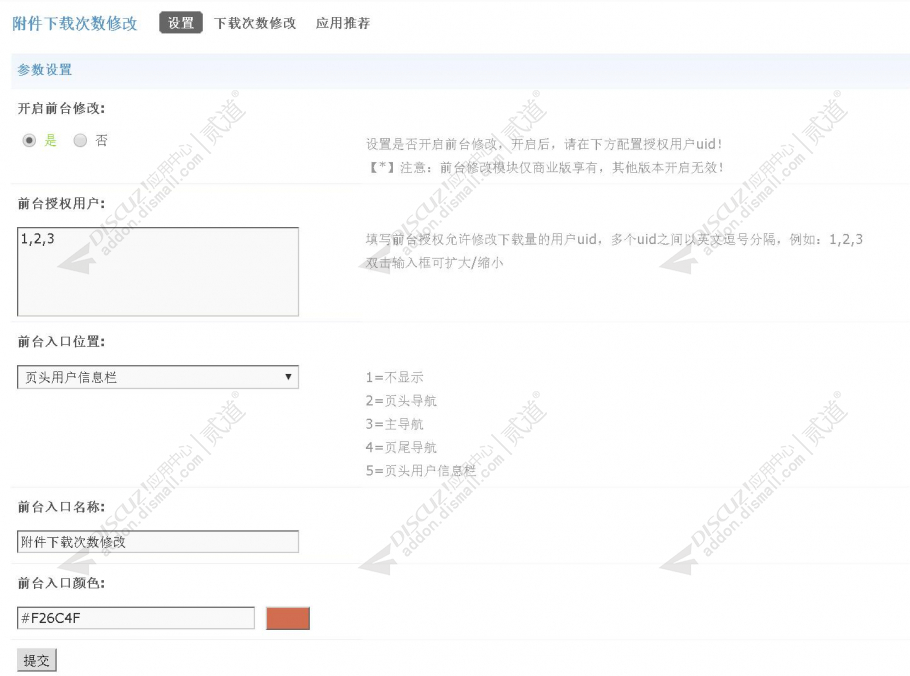Click hint about 英文逗号分隔 uid
The height and width of the screenshot is (676, 910).
tap(614, 239)
